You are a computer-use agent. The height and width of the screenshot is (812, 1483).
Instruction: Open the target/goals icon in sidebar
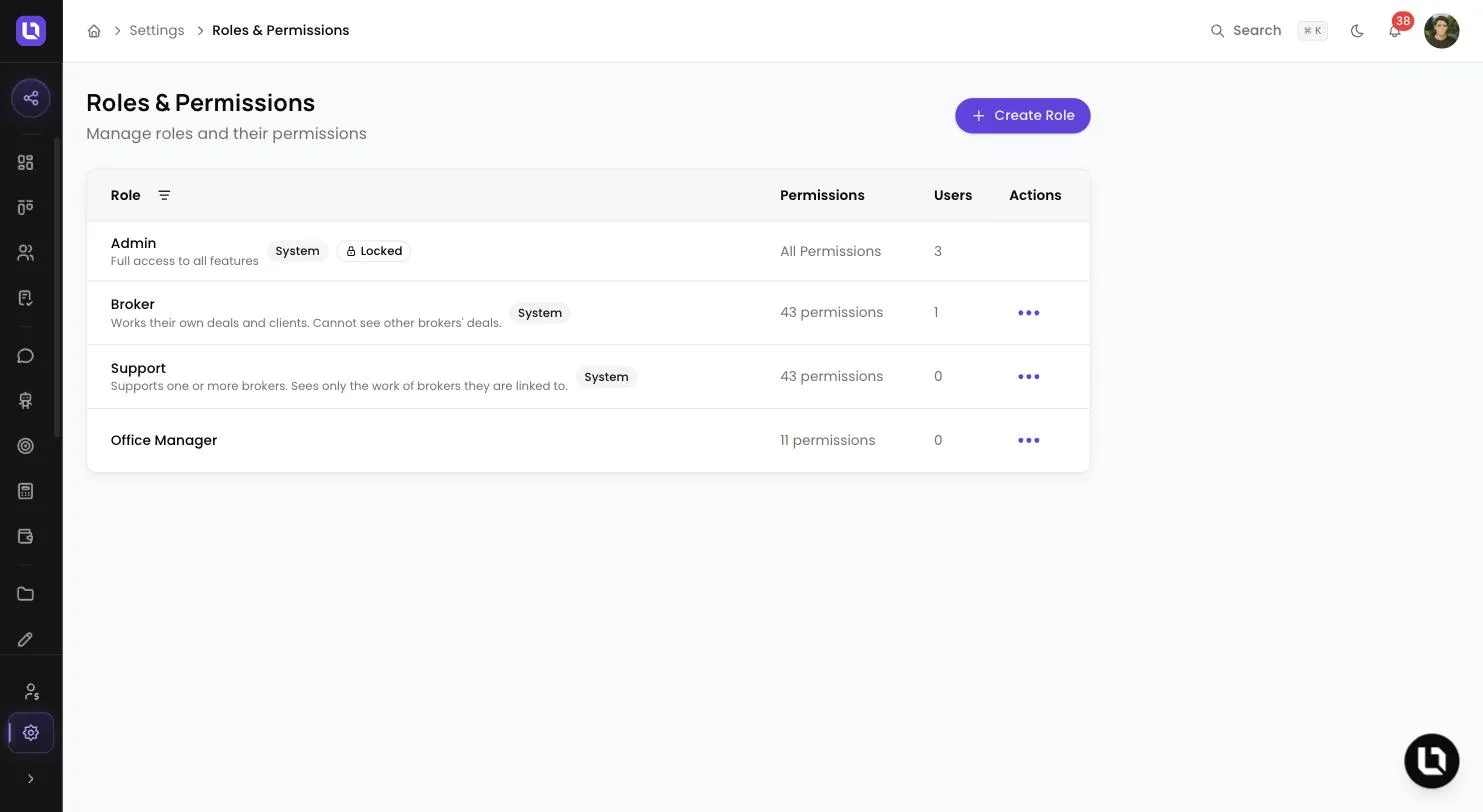26,446
